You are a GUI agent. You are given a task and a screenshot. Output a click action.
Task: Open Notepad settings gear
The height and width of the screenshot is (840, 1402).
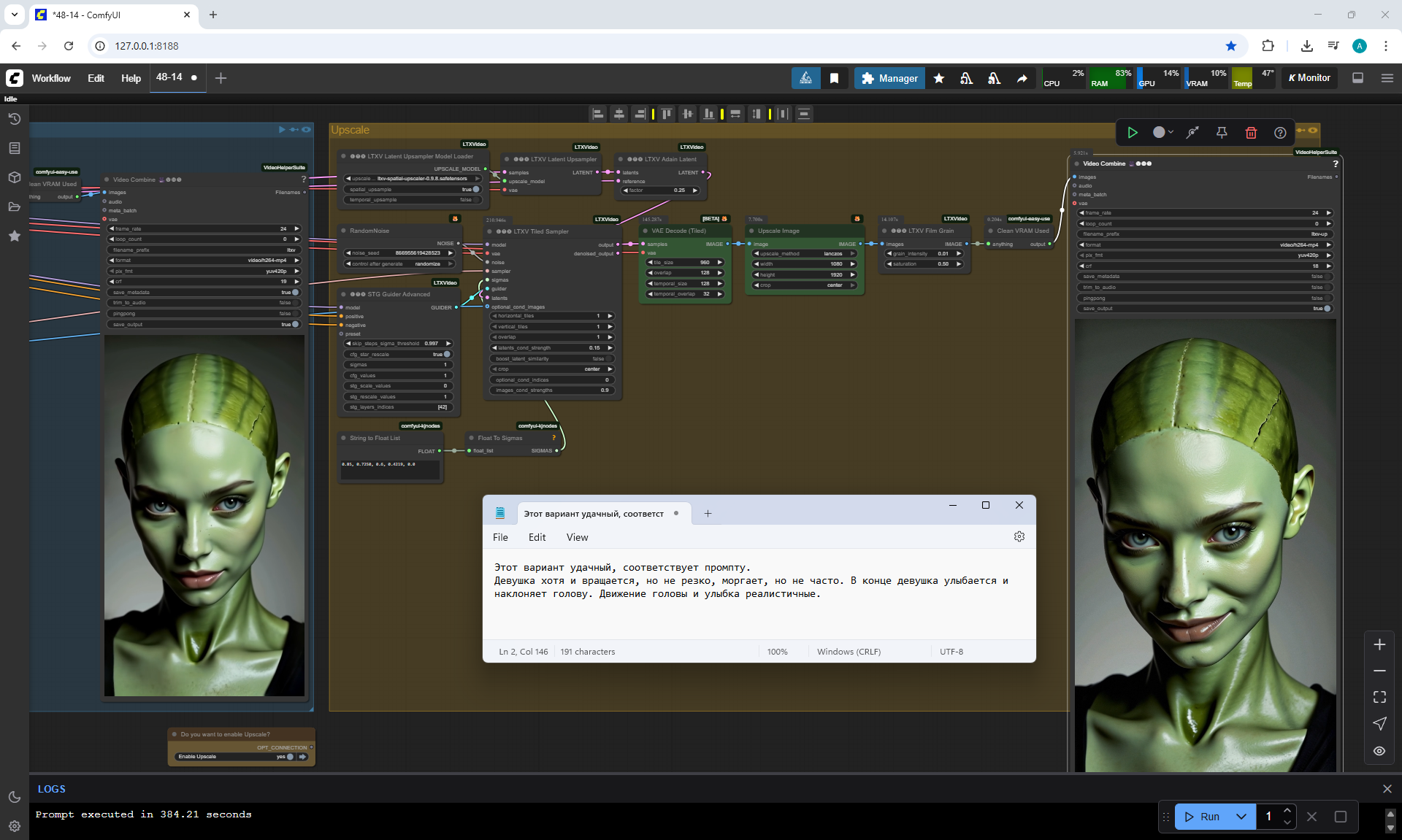click(x=1019, y=536)
